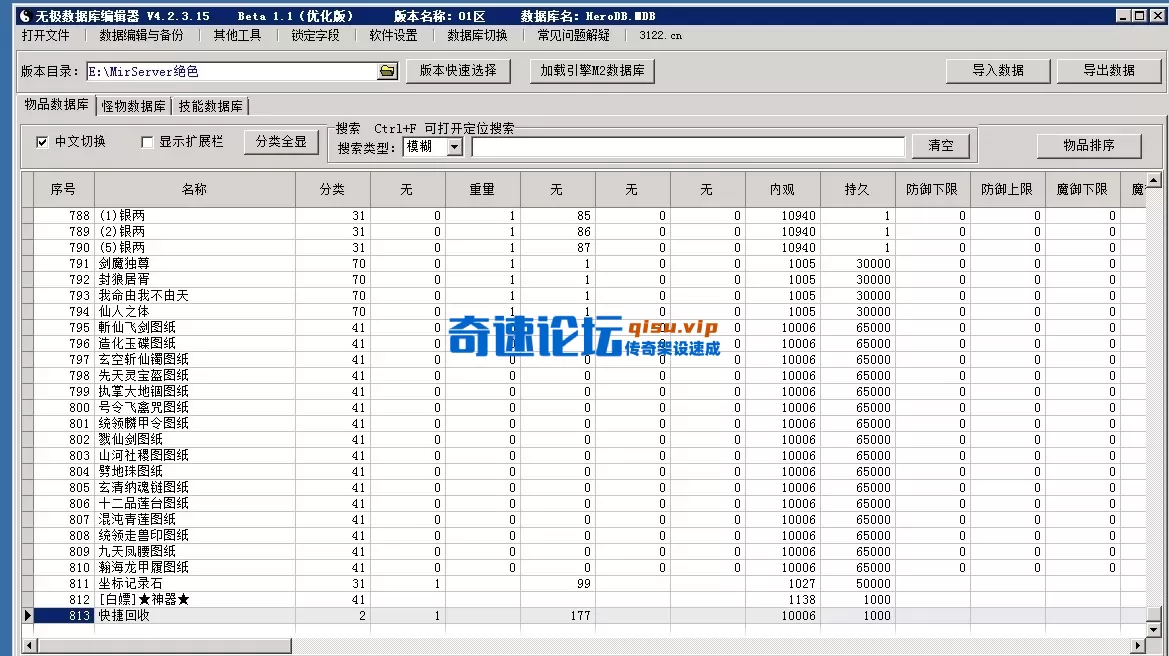The image size is (1169, 656).
Task: Click the 导出数据 button
Action: click(x=1109, y=71)
